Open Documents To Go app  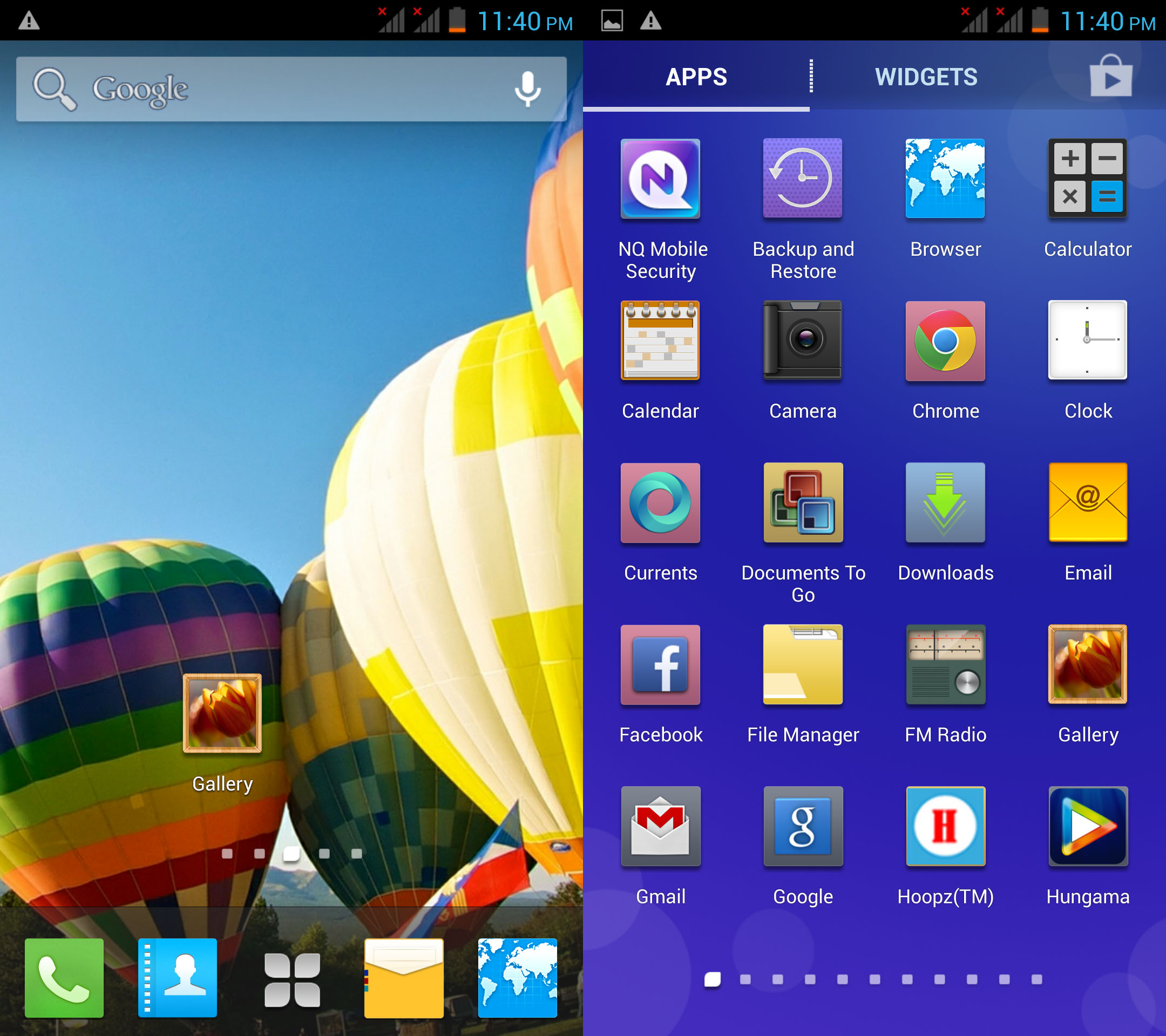(803, 503)
